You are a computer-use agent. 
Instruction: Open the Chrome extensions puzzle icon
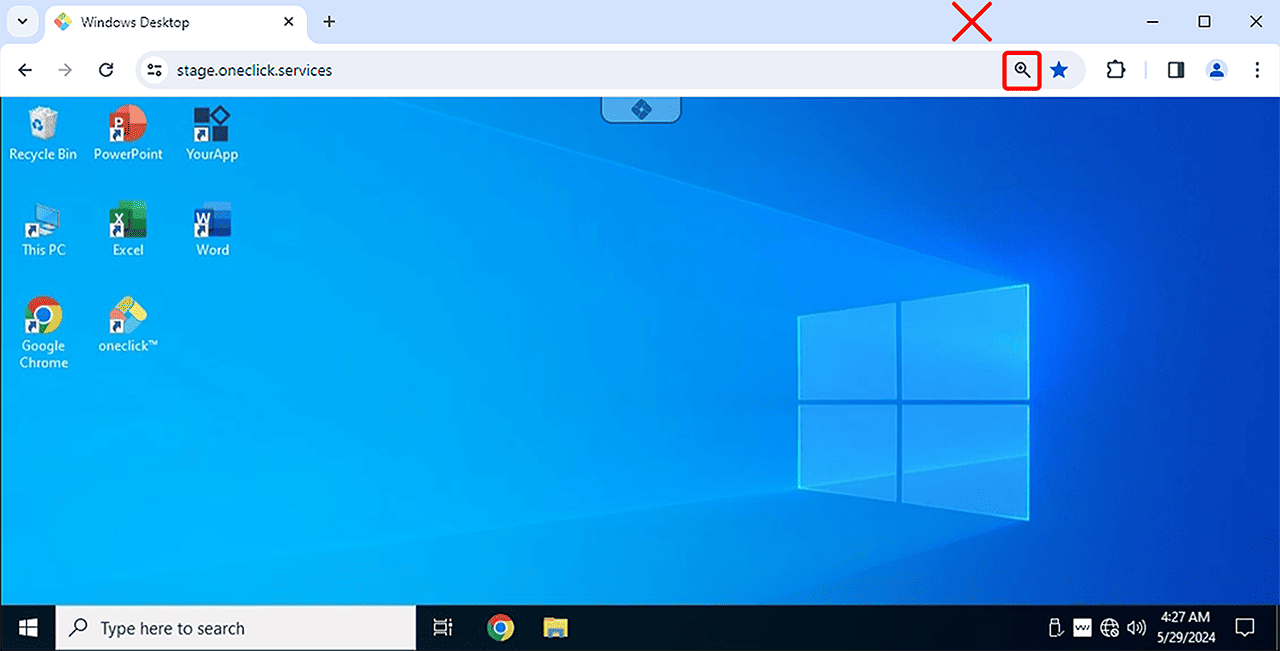(x=1116, y=70)
